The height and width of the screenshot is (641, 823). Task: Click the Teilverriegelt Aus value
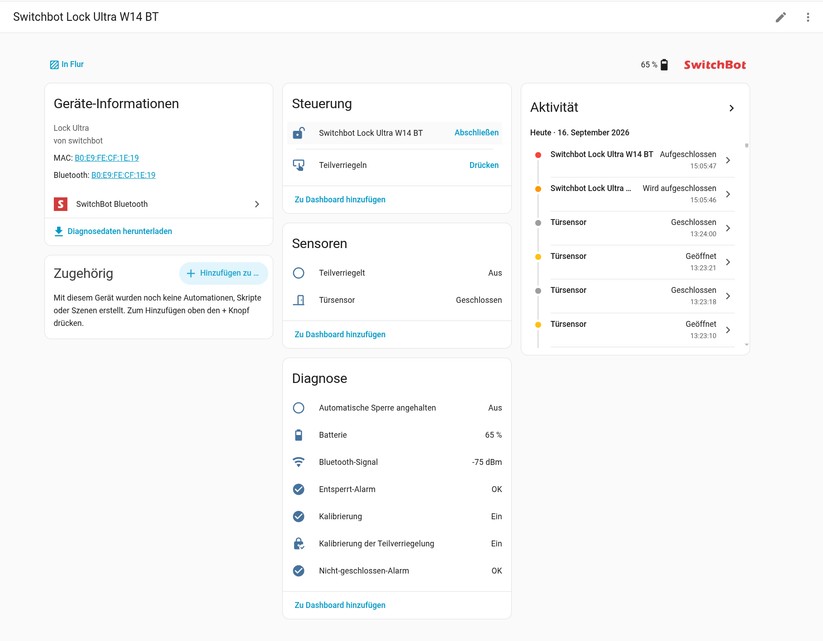(x=495, y=273)
